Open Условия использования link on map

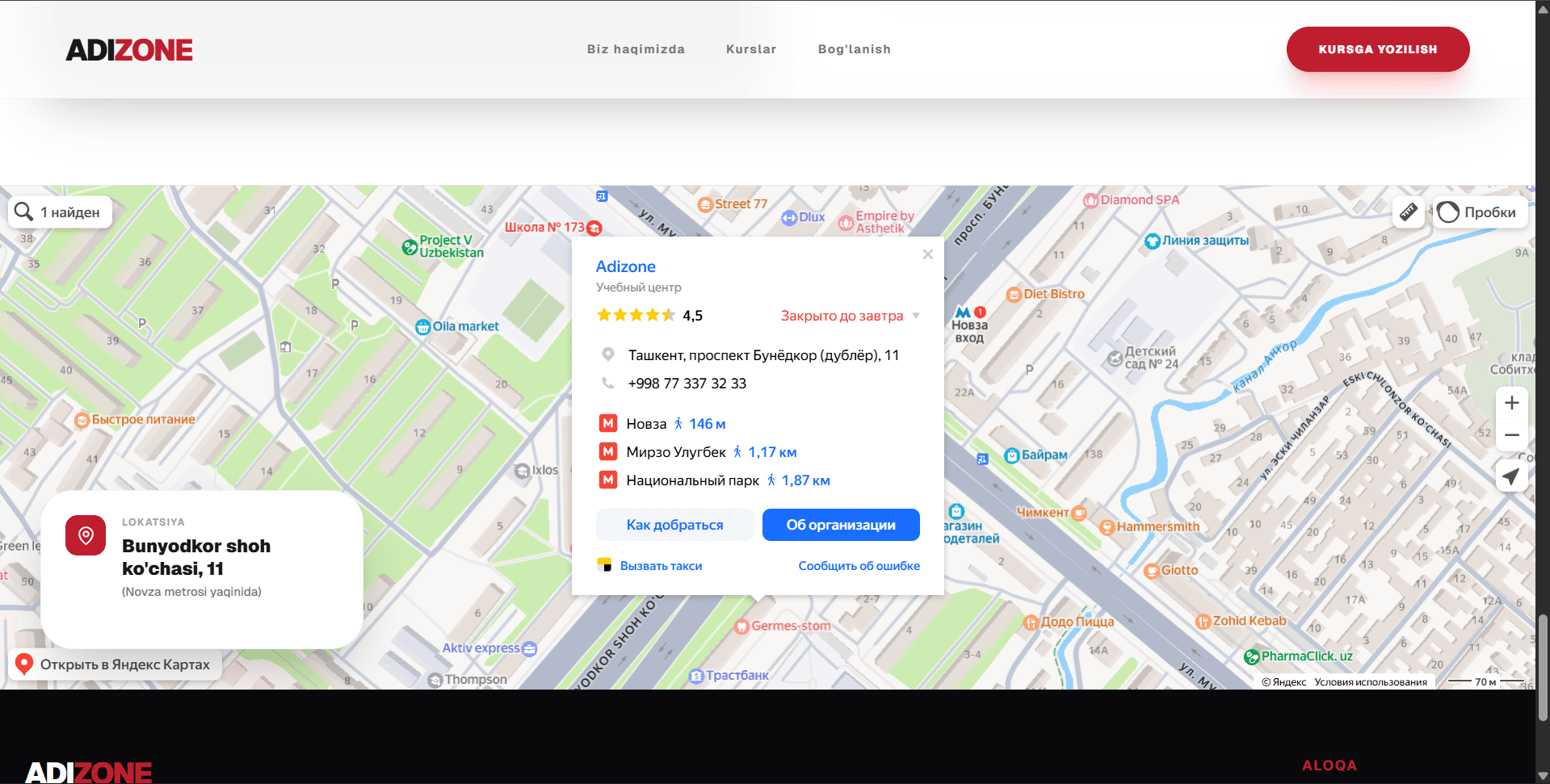point(1371,682)
